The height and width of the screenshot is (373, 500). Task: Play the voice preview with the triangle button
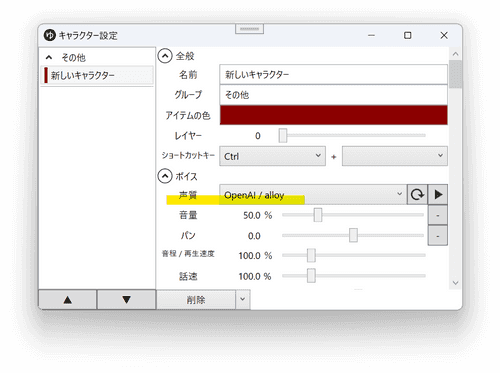click(x=438, y=194)
